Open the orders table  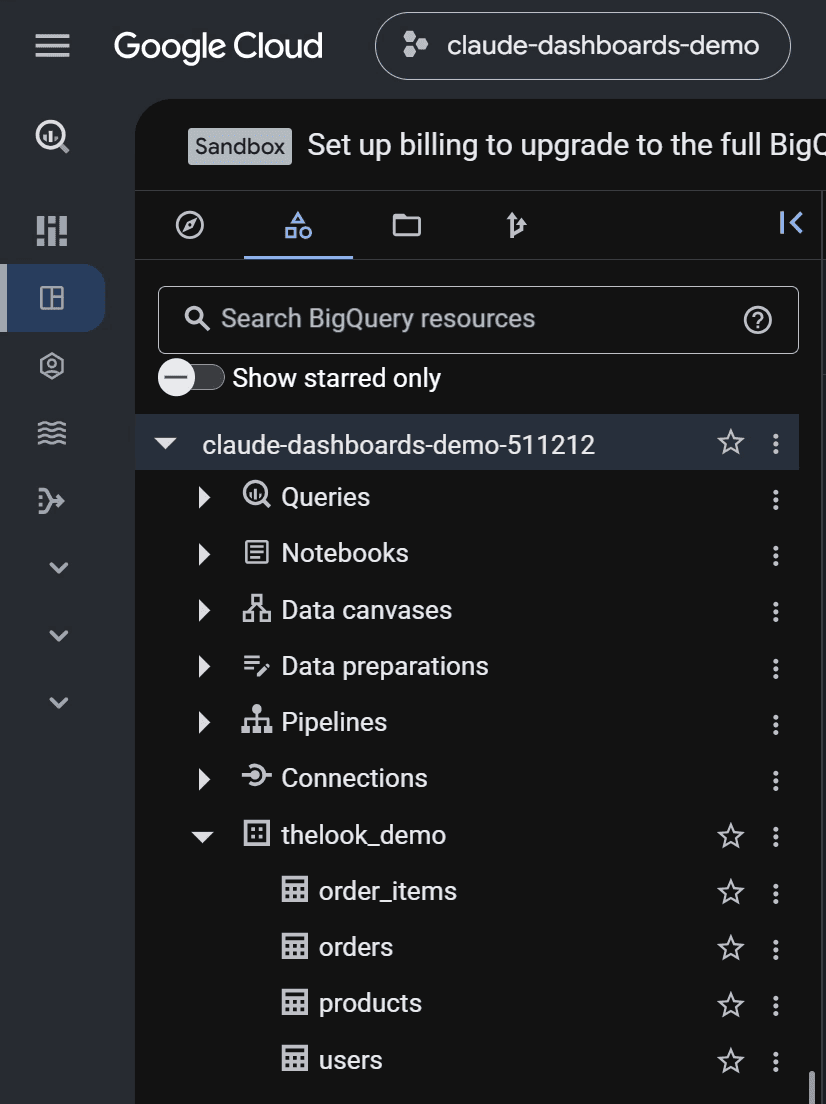356,947
